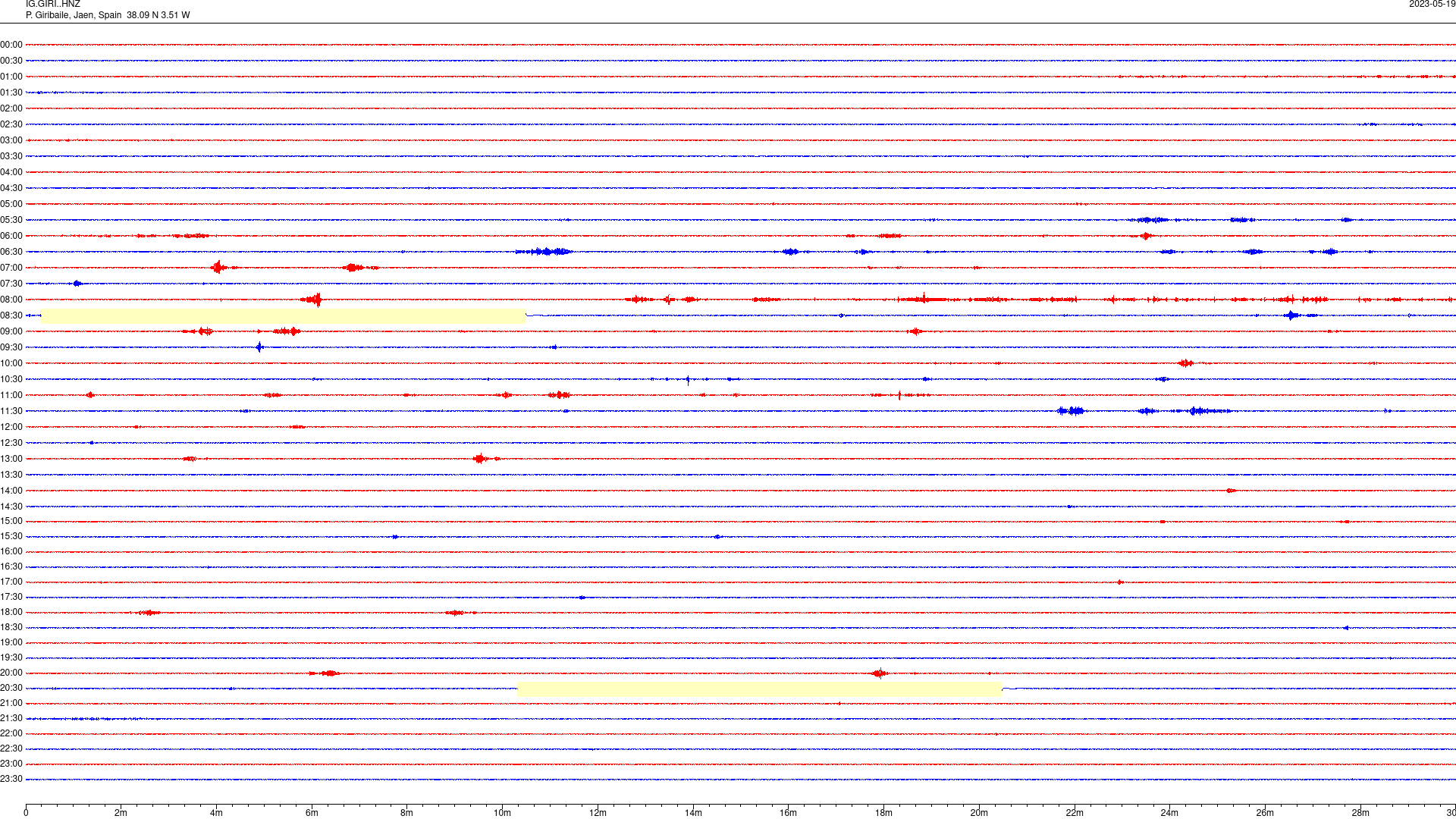Screen dimensions: 1456x819
Task: Select the 03:00 time row label
Action: coord(11,140)
